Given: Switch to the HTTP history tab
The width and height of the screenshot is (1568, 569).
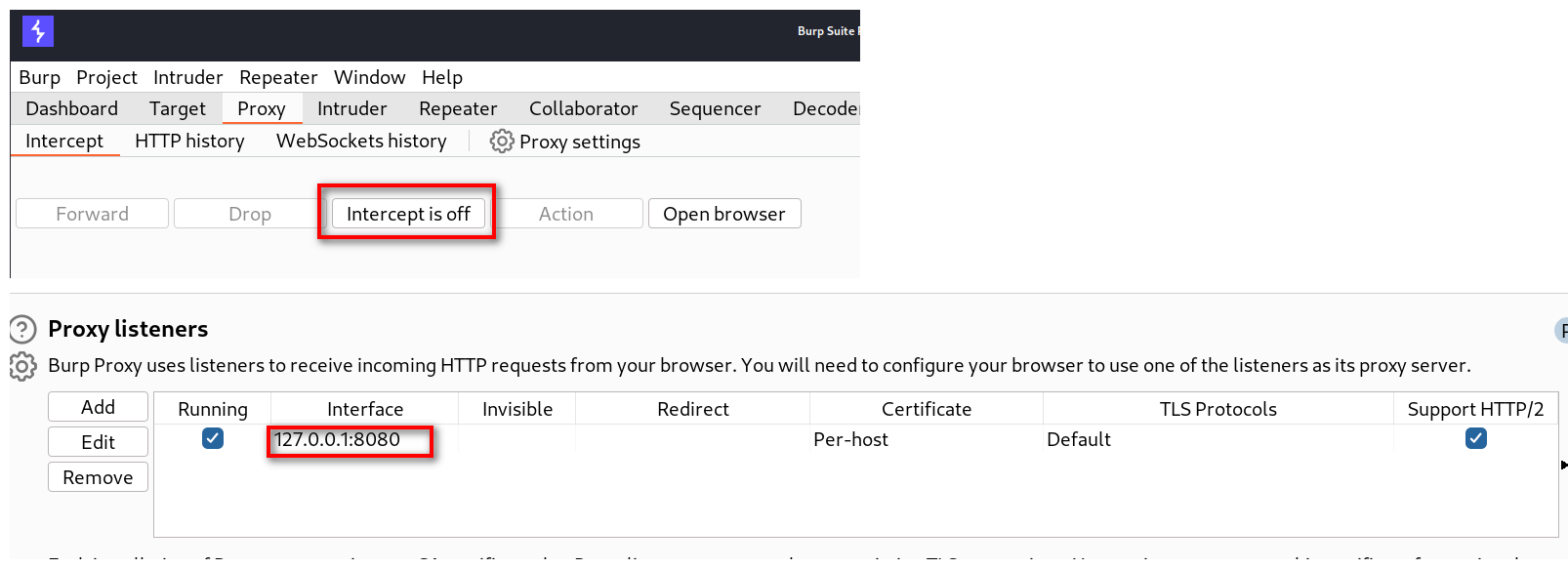Looking at the screenshot, I should pos(189,142).
